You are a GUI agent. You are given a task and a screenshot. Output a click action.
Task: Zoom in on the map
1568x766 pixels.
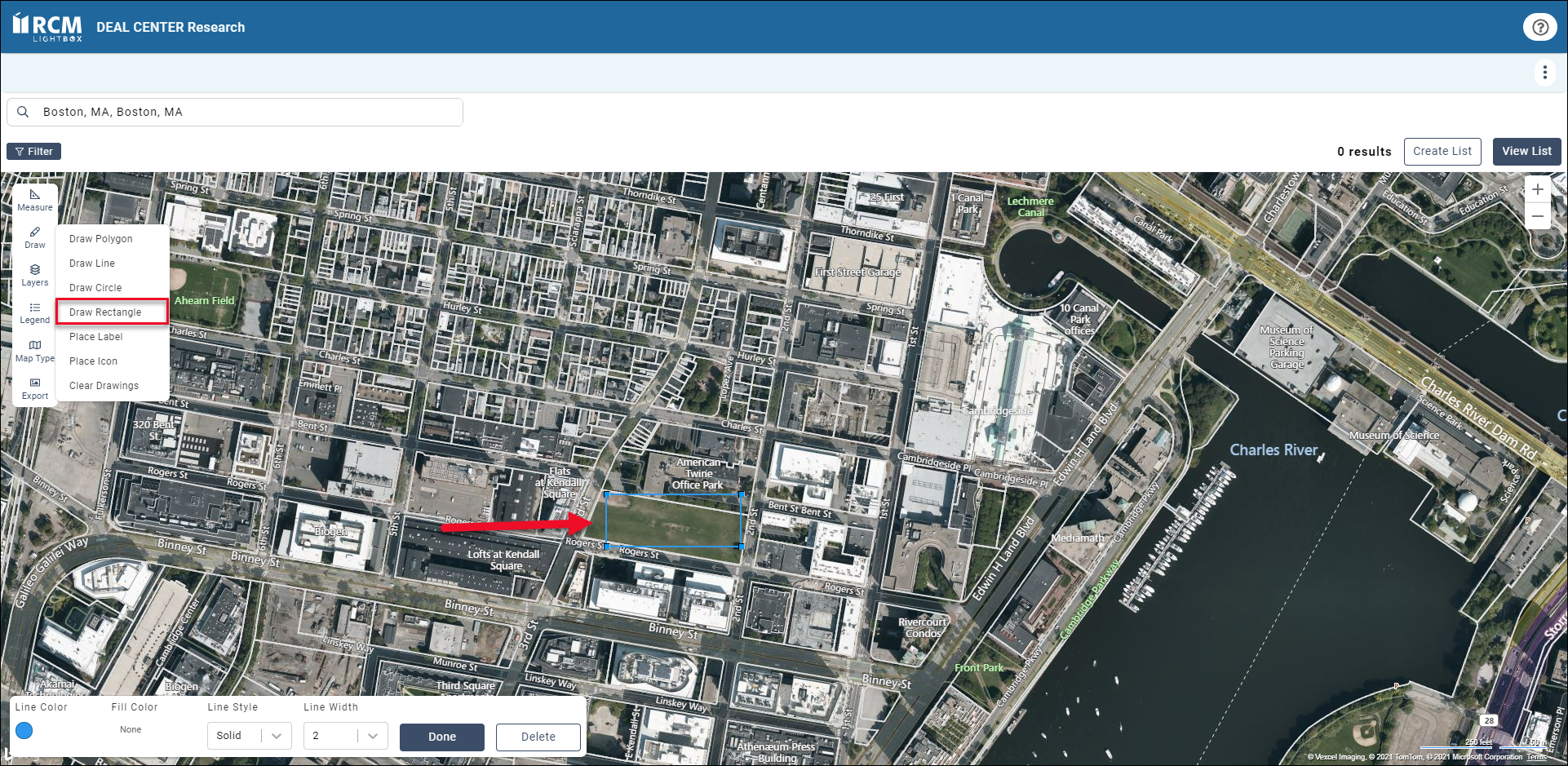(x=1537, y=190)
